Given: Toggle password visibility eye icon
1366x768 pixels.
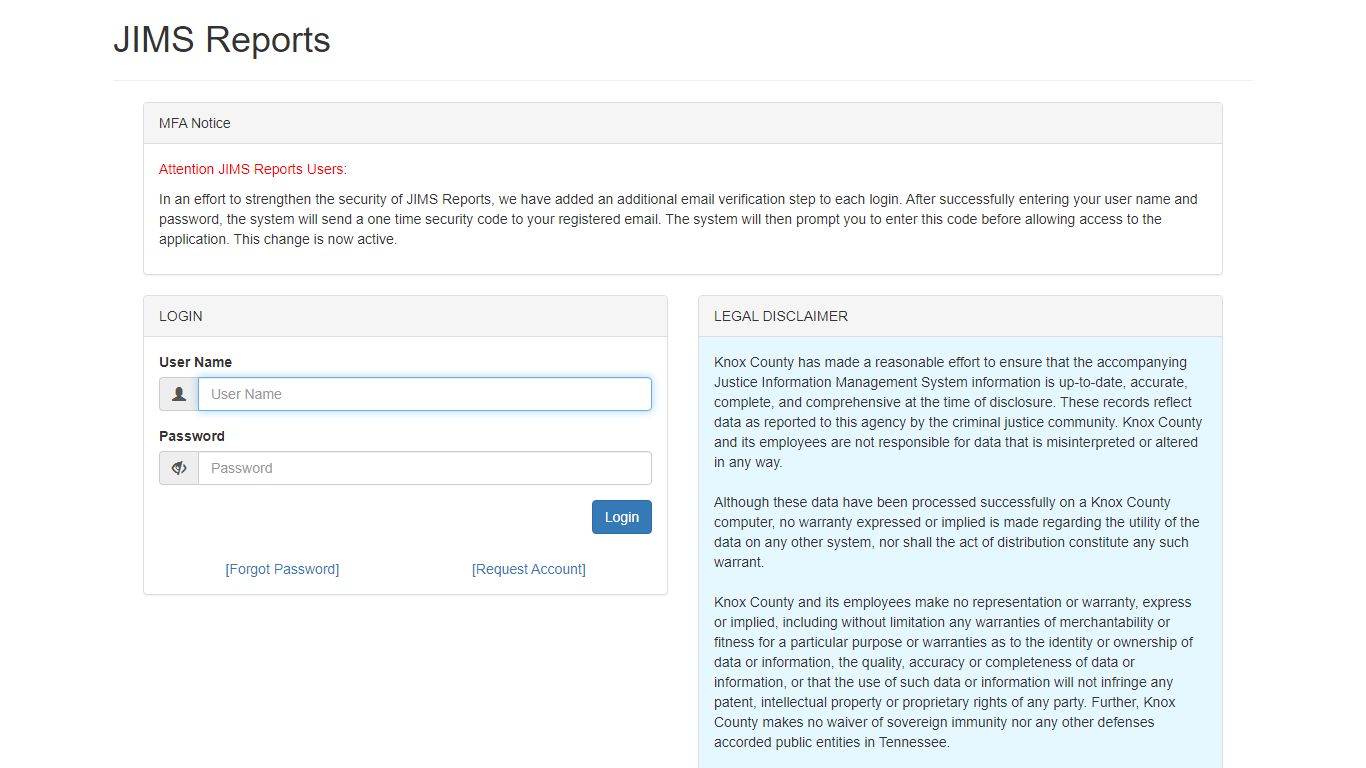Looking at the screenshot, I should tap(179, 468).
